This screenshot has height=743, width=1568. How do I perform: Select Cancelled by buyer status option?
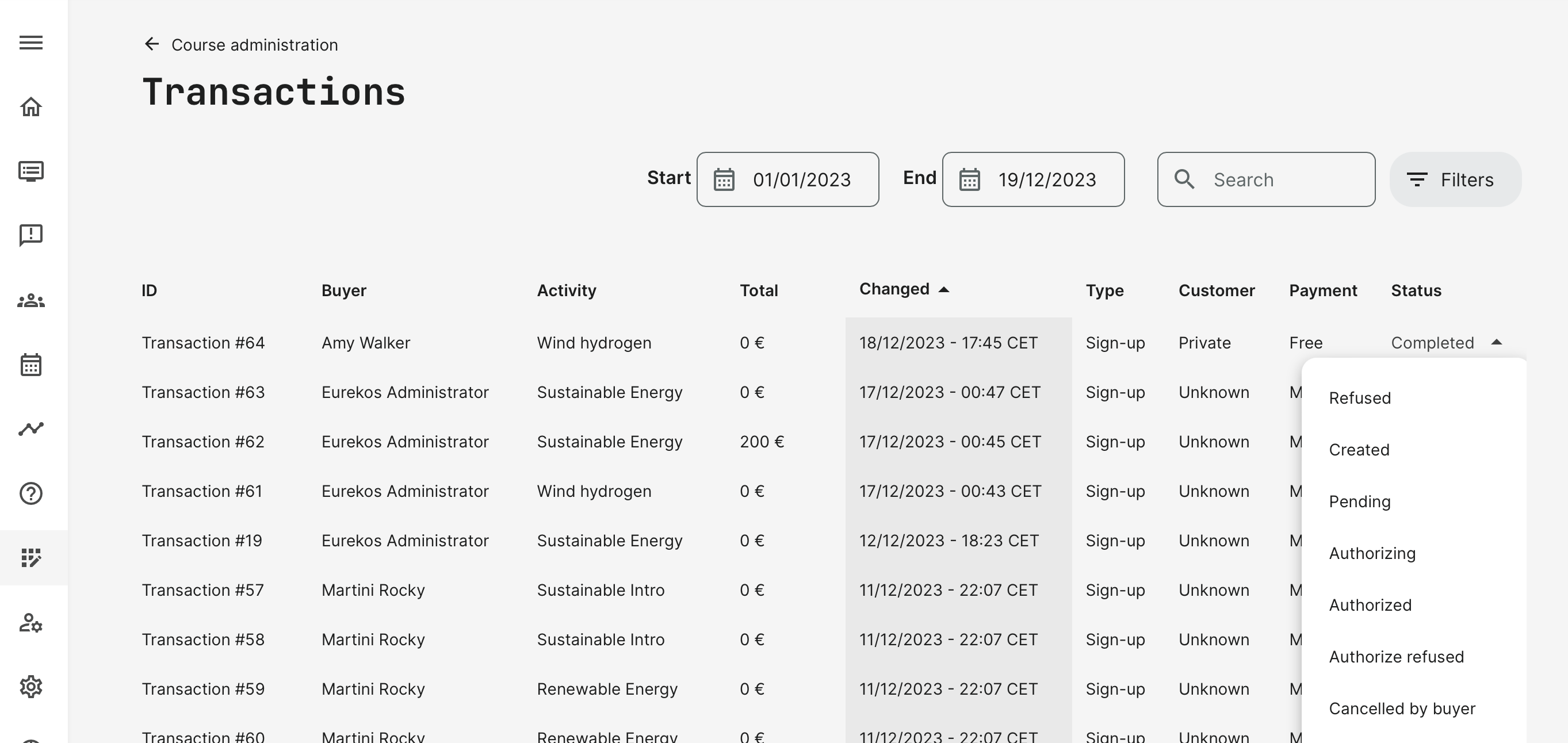click(1401, 708)
